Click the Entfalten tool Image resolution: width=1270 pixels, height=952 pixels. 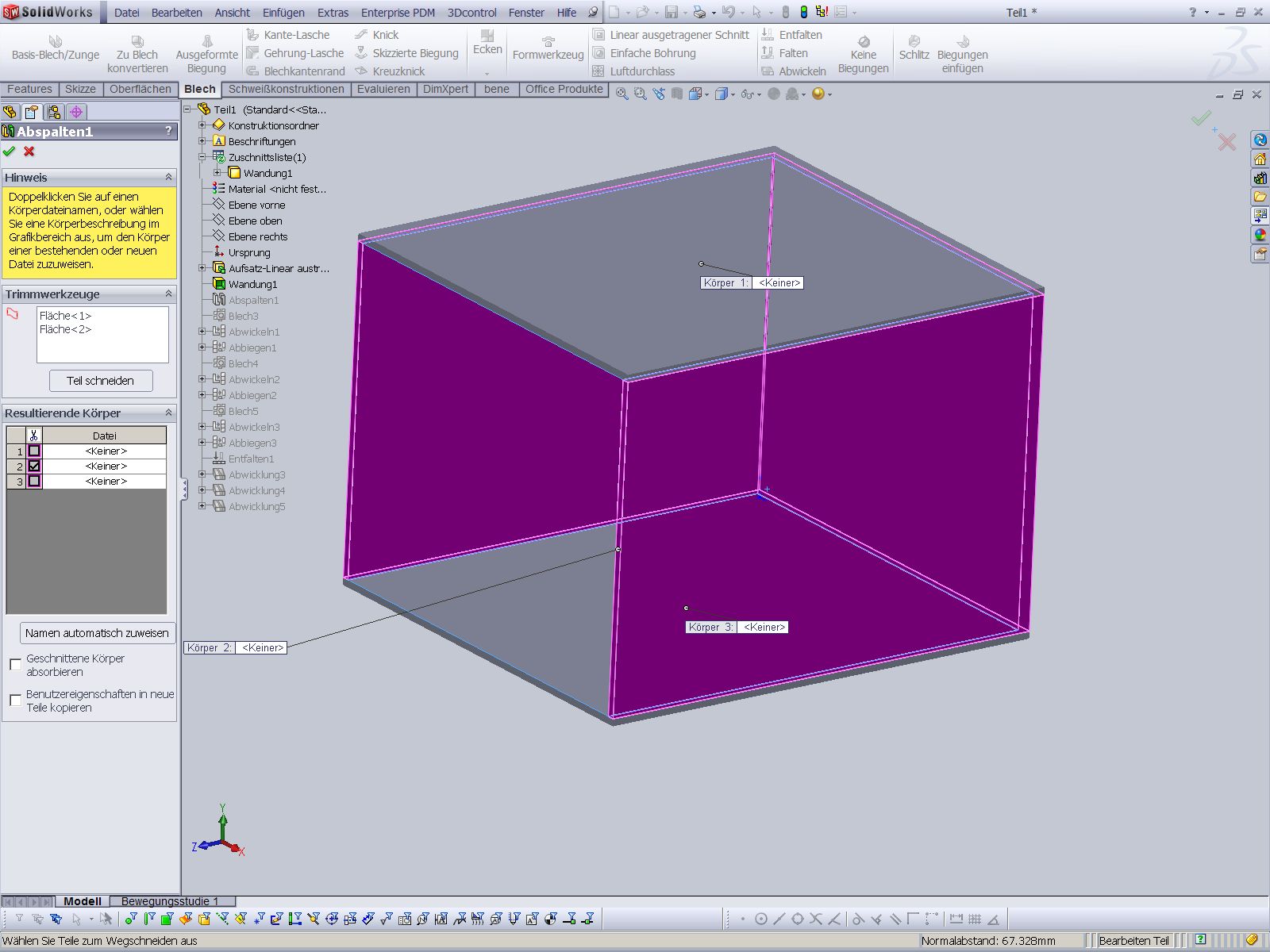[x=791, y=35]
